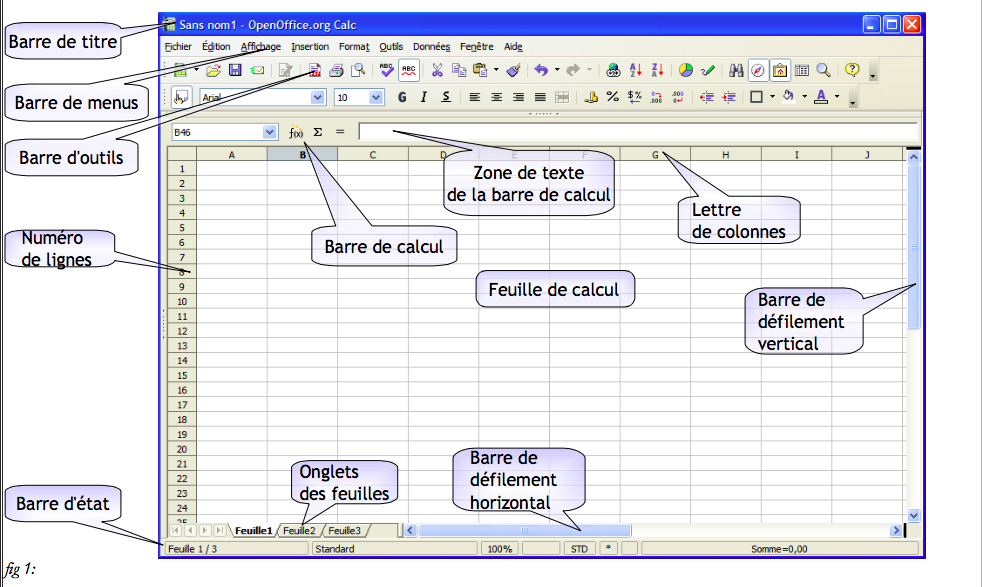The width and height of the screenshot is (982, 587).
Task: Align cell content right
Action: (519, 97)
